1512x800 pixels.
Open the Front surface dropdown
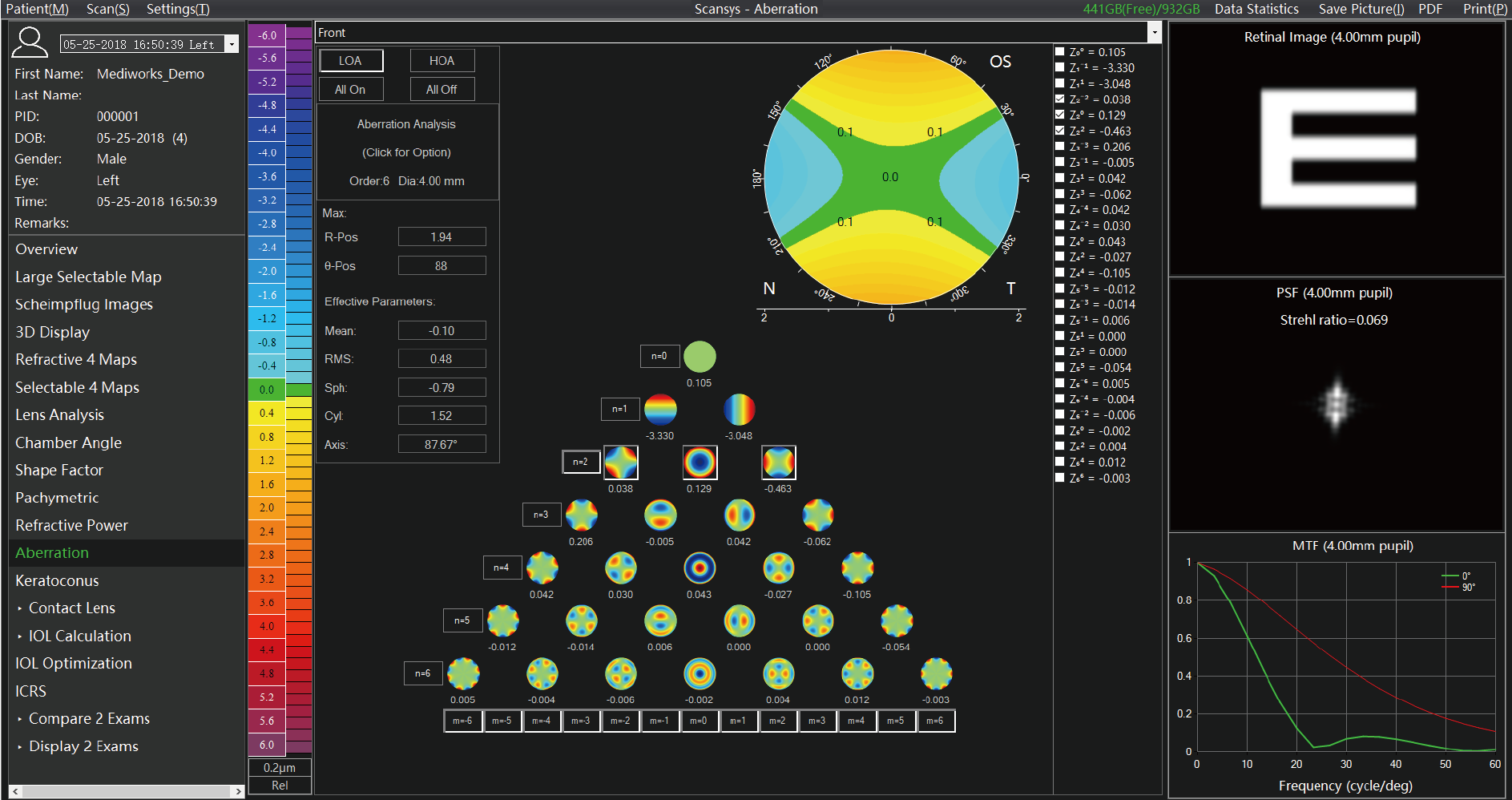click(x=1155, y=33)
